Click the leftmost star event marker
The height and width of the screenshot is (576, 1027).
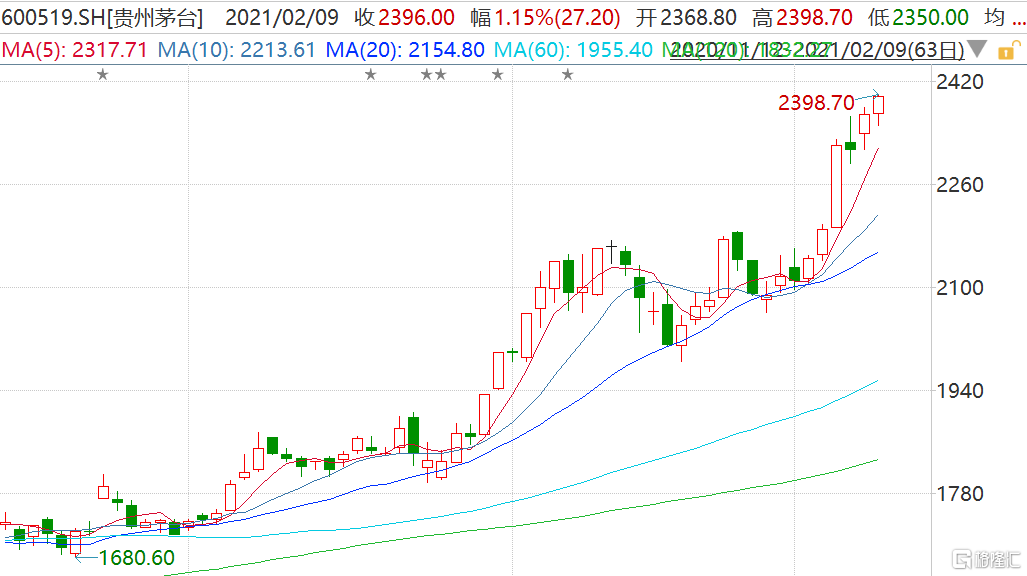point(102,75)
